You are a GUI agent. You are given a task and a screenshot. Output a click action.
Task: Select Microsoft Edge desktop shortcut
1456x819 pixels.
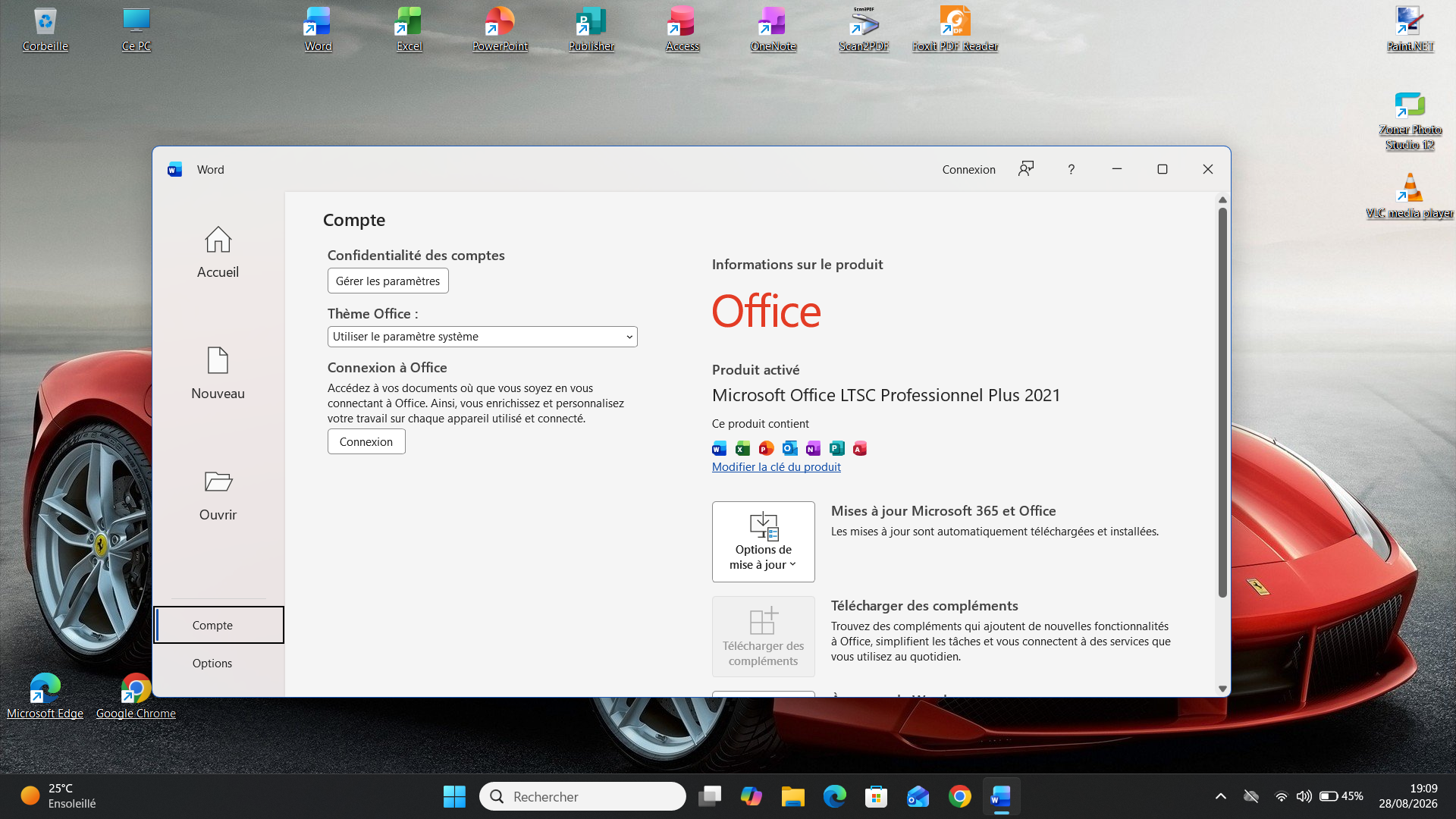tap(45, 696)
